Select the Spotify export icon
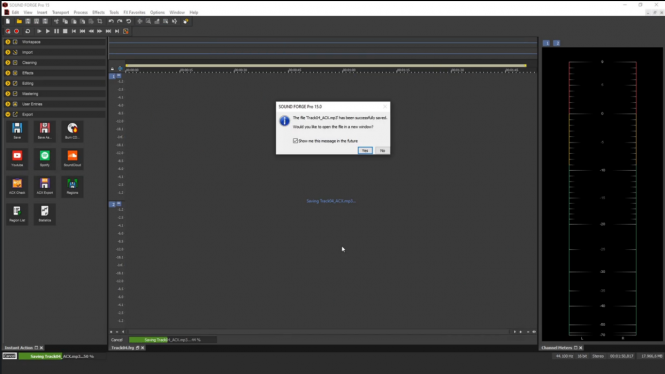 (x=45, y=158)
